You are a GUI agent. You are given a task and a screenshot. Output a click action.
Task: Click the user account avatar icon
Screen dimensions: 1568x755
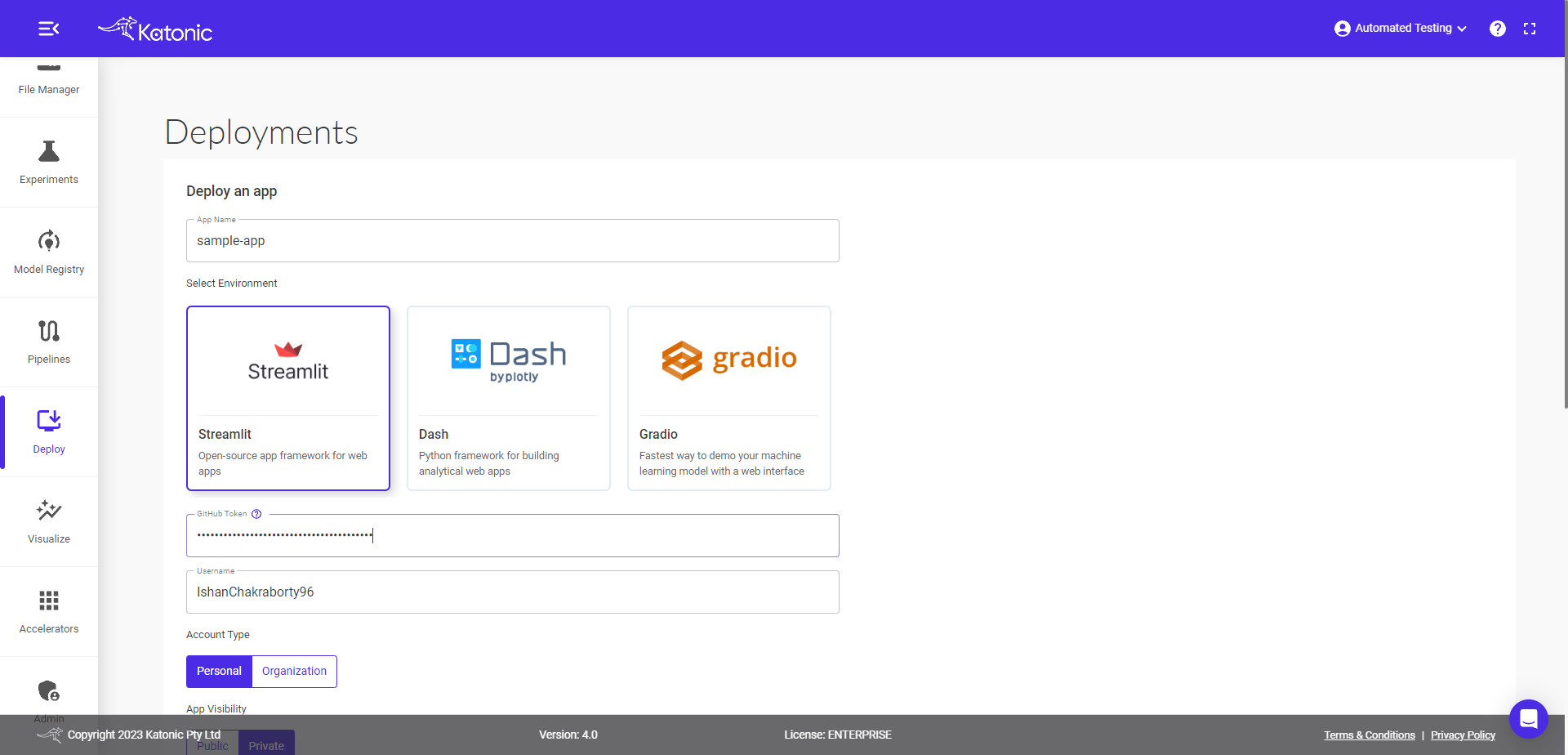[1342, 29]
